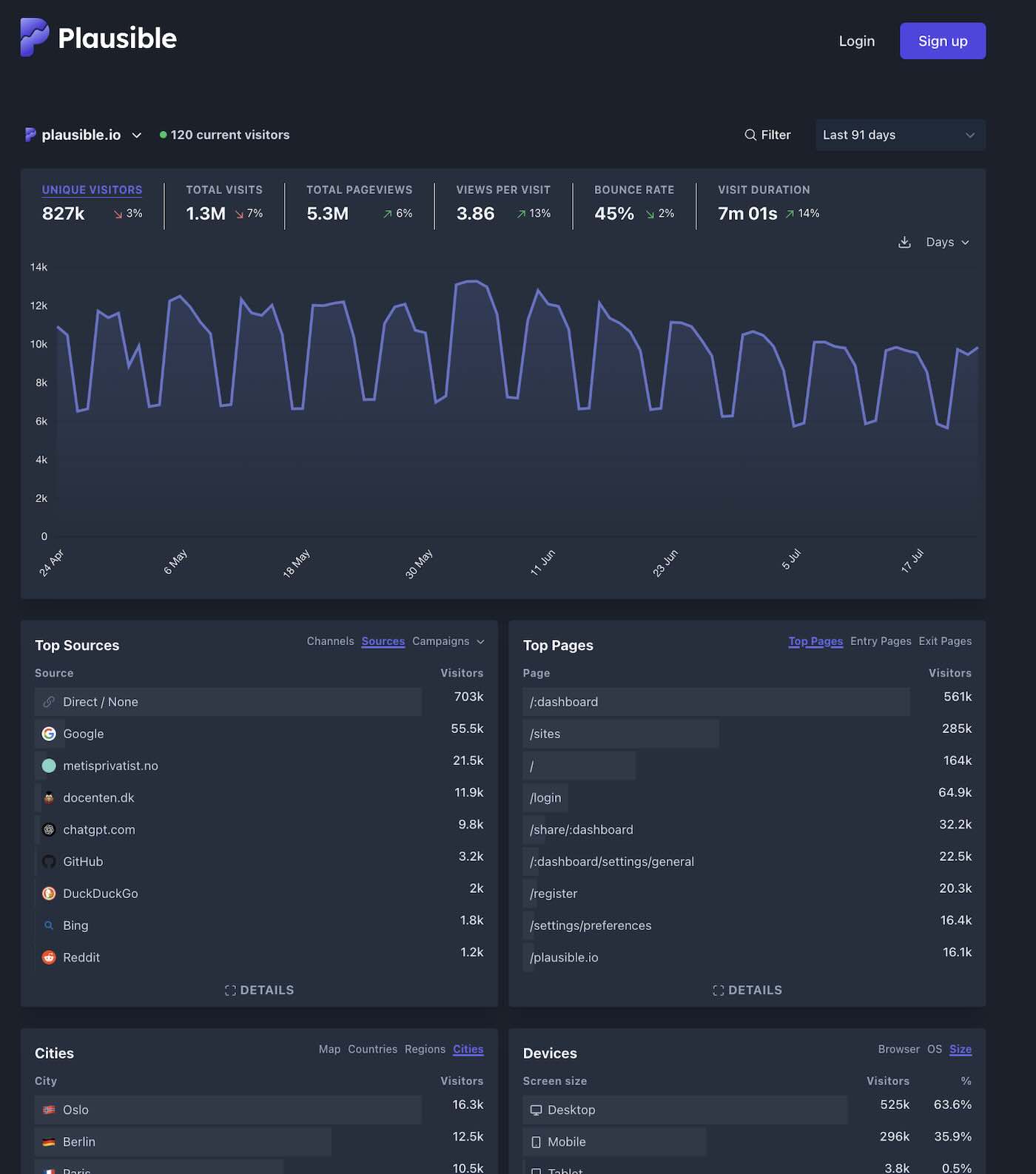Open the plausible.io site switcher dropdown
Image resolution: width=1036 pixels, height=1174 pixels.
pos(83,135)
